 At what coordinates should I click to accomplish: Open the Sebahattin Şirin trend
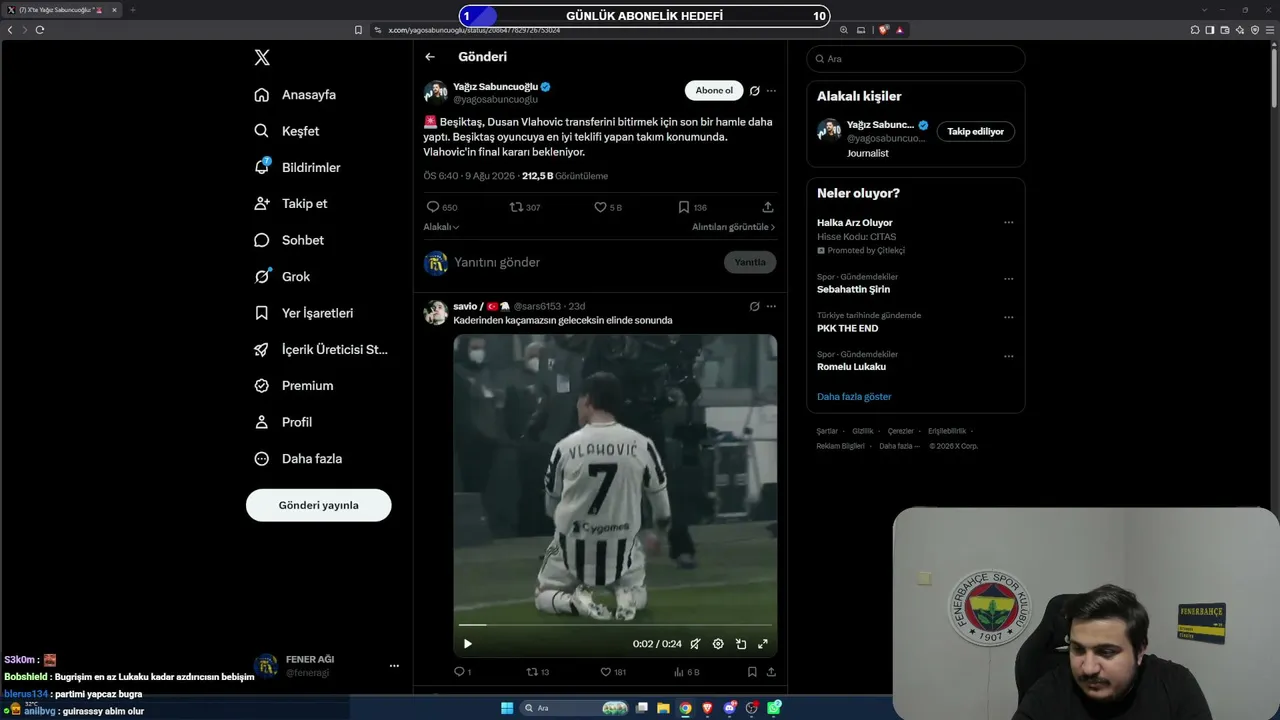tap(853, 289)
